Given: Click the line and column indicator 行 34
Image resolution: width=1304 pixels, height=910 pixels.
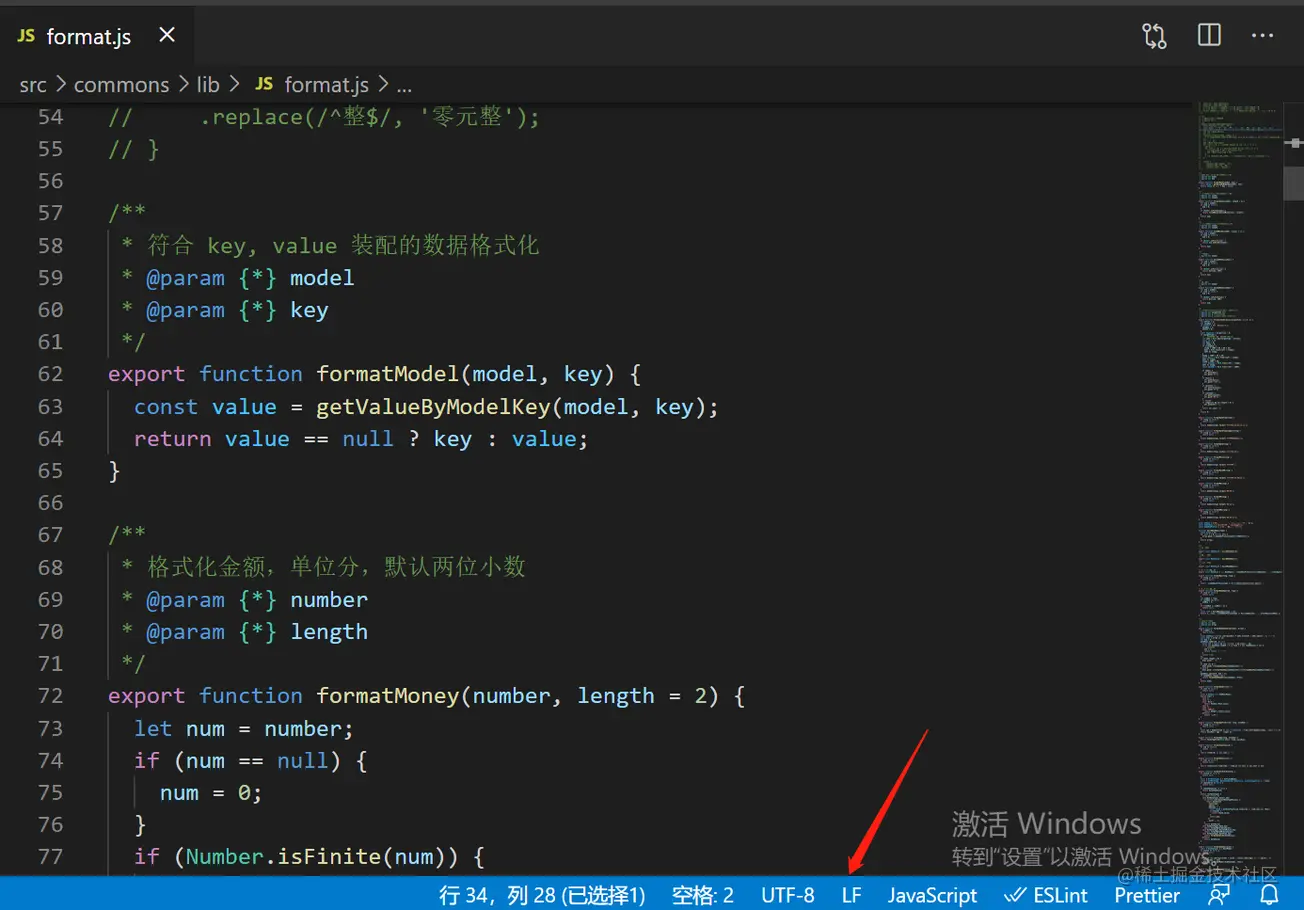Looking at the screenshot, I should (x=542, y=895).
